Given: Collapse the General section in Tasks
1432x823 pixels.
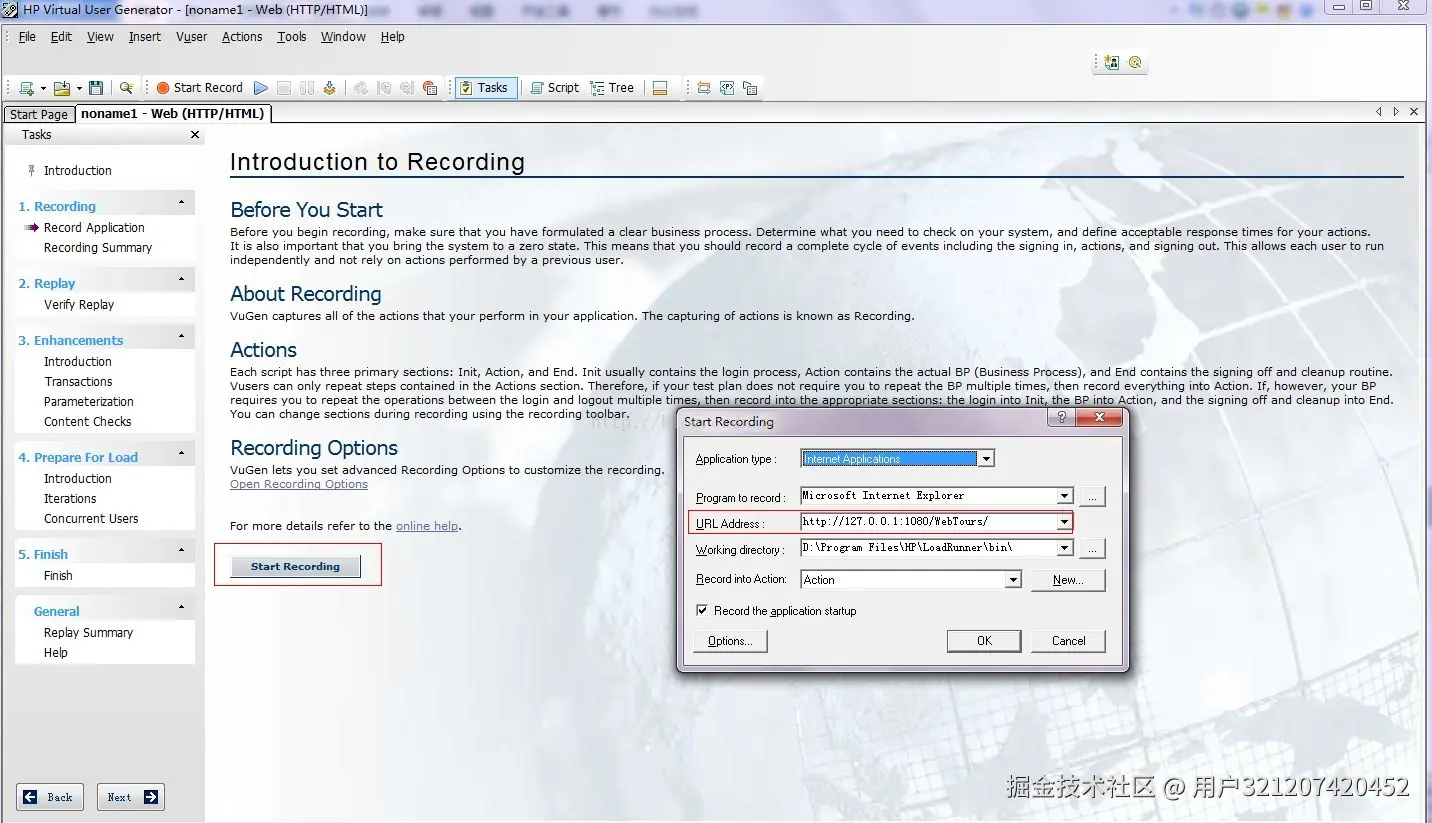Looking at the screenshot, I should pyautogui.click(x=181, y=608).
